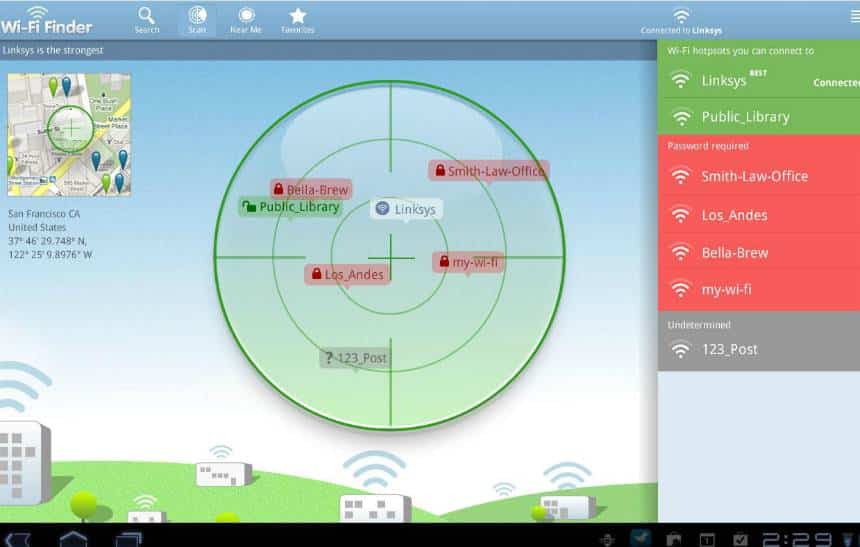This screenshot has width=860, height=547.
Task: Tap the Connected to Linksys indicator
Action: coord(681,21)
